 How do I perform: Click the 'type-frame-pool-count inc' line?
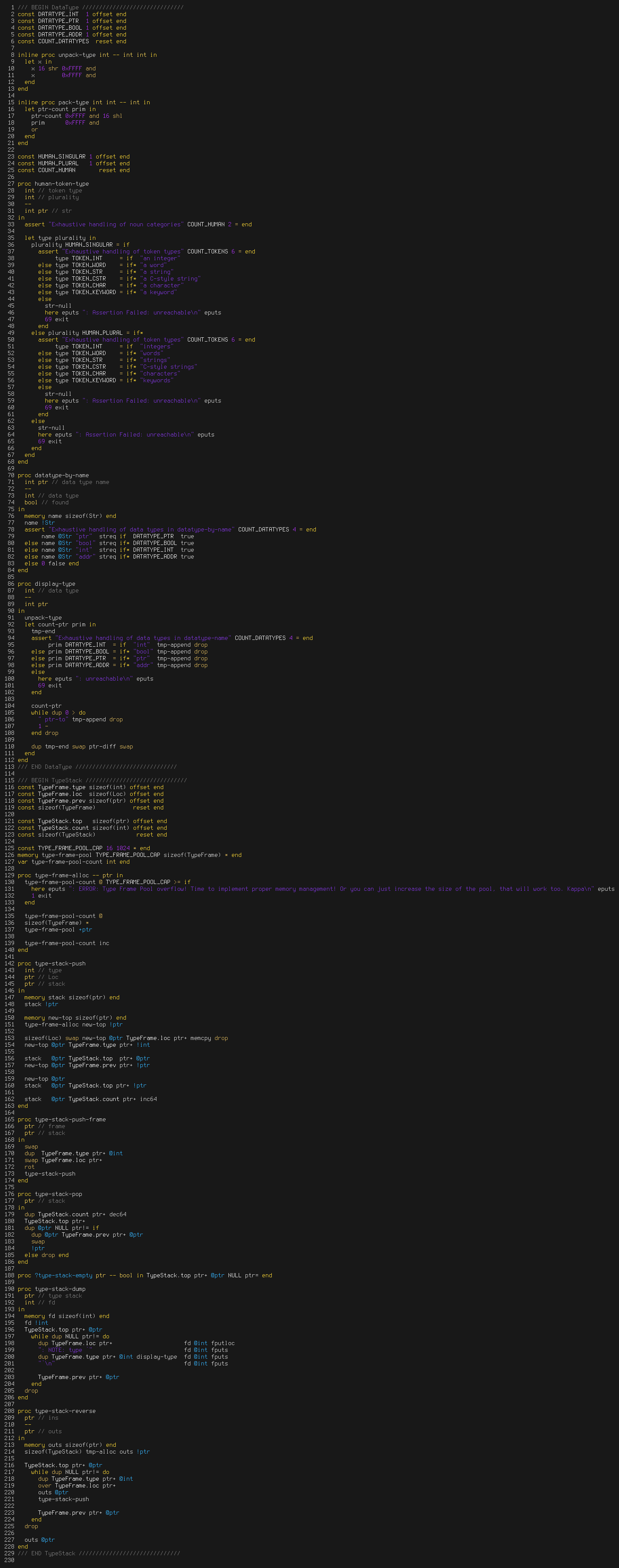67,943
